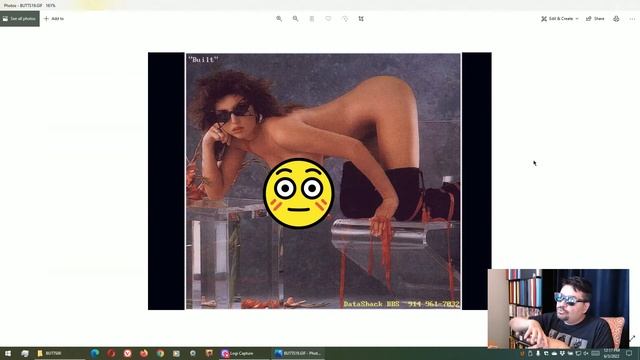Open the notification center icon
The width and height of the screenshot is (640, 360).
[x=629, y=353]
